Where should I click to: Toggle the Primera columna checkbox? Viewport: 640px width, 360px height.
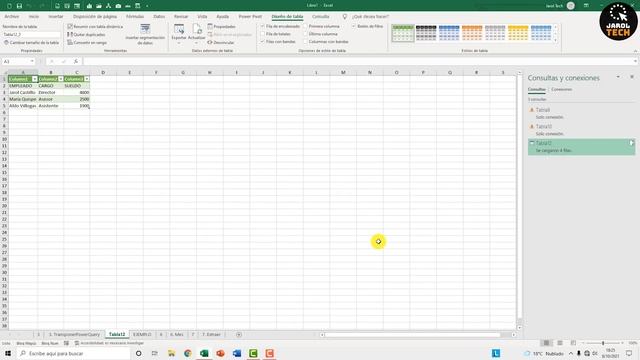[305, 26]
